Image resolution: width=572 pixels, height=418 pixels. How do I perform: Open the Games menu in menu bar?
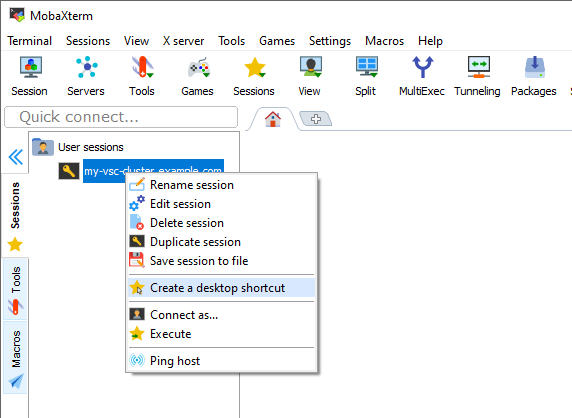[x=277, y=41]
